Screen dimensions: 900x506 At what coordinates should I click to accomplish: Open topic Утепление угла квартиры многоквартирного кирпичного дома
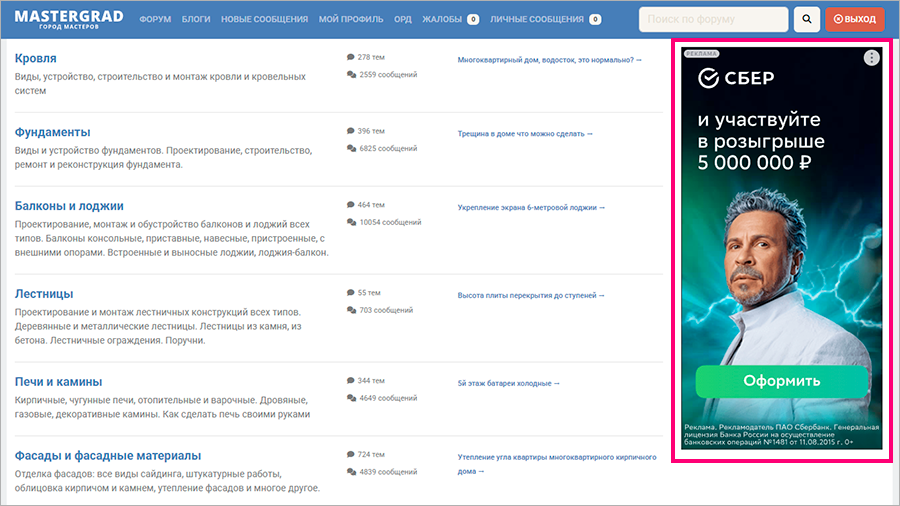pyautogui.click(x=556, y=464)
